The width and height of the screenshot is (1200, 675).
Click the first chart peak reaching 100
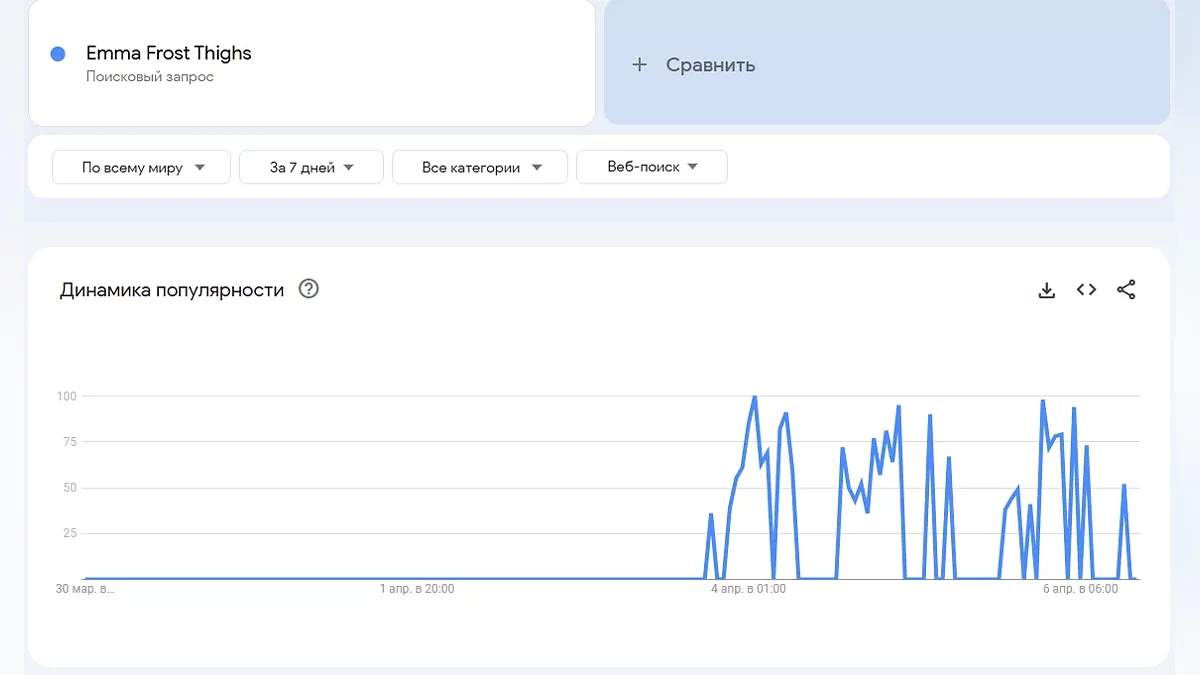pyautogui.click(x=754, y=397)
